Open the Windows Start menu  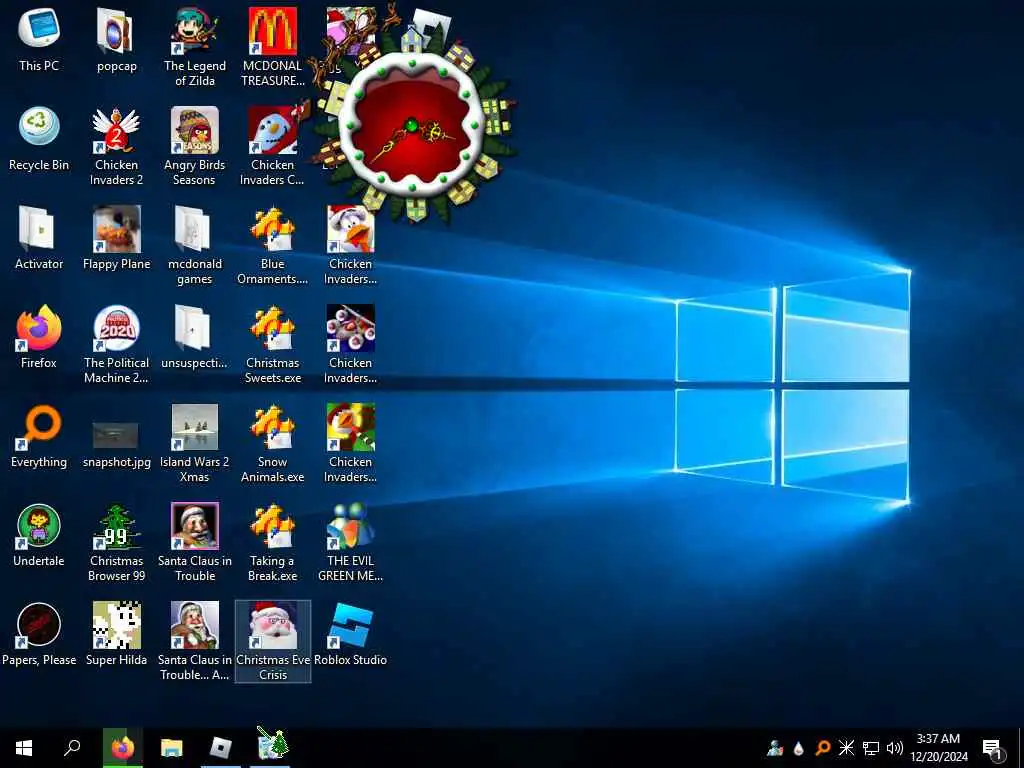[x=24, y=748]
